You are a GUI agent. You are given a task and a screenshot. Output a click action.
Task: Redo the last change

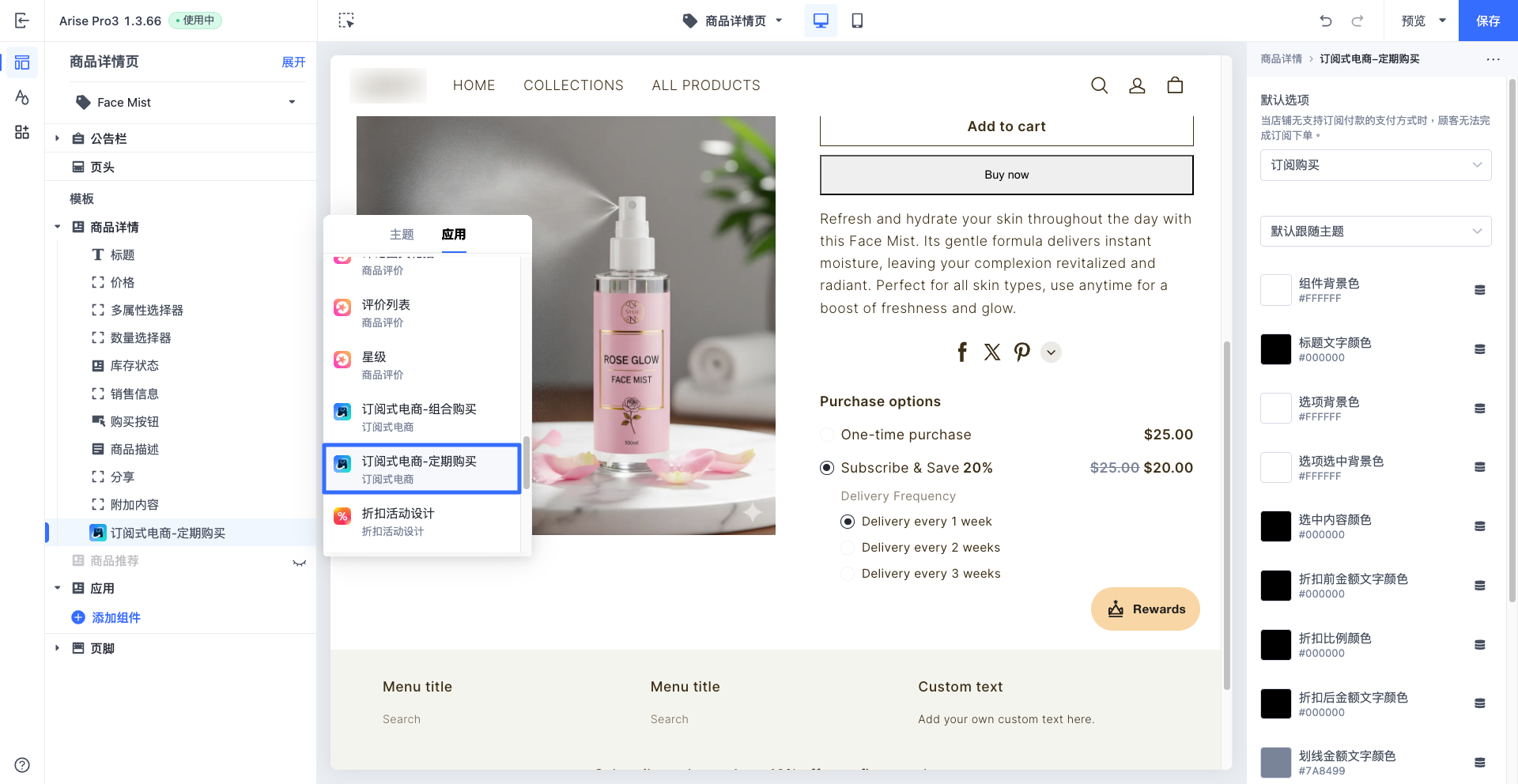1358,21
